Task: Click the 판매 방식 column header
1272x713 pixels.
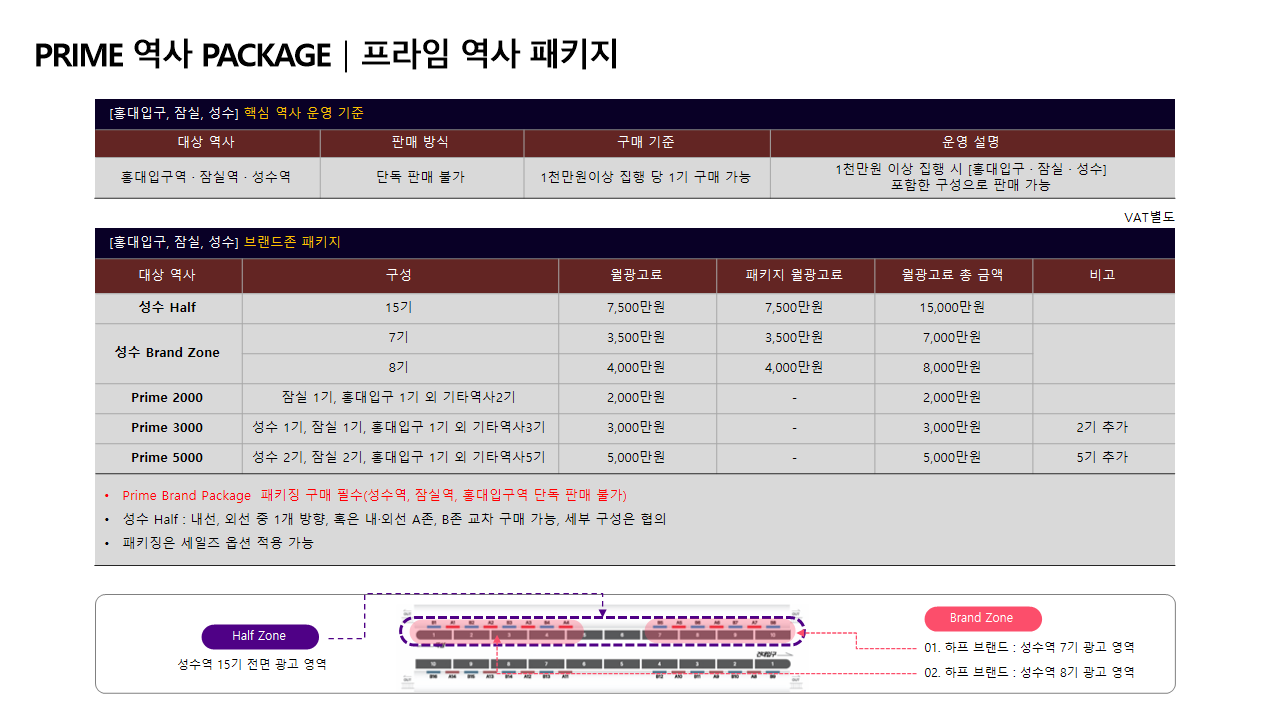Action: 420,143
